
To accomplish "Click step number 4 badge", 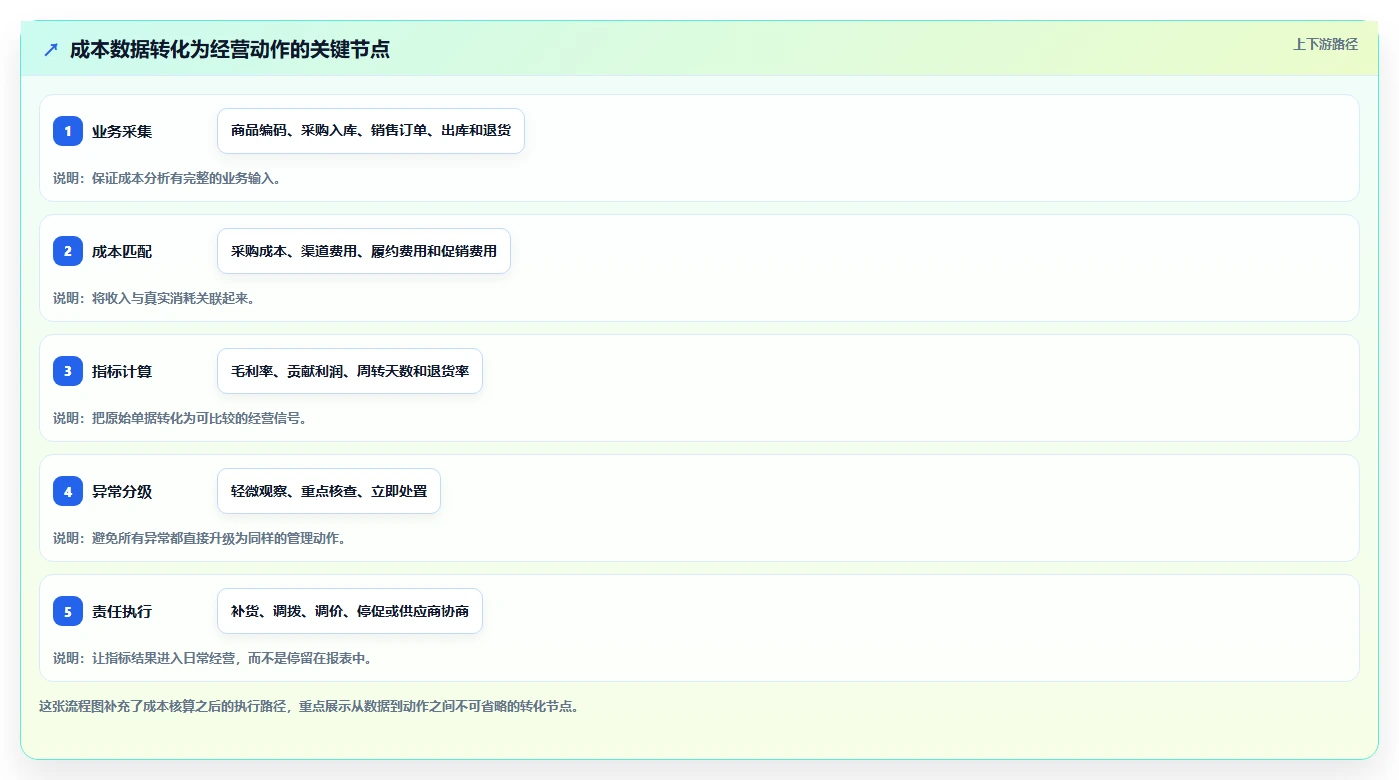I will (68, 491).
